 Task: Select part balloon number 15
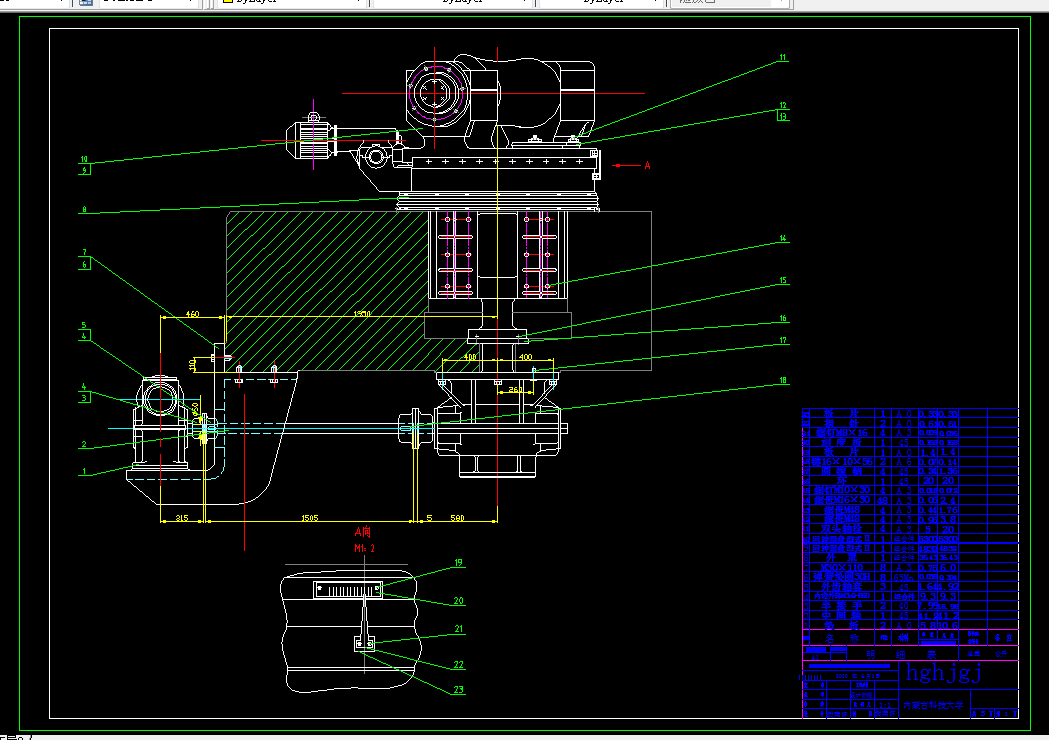tap(783, 280)
